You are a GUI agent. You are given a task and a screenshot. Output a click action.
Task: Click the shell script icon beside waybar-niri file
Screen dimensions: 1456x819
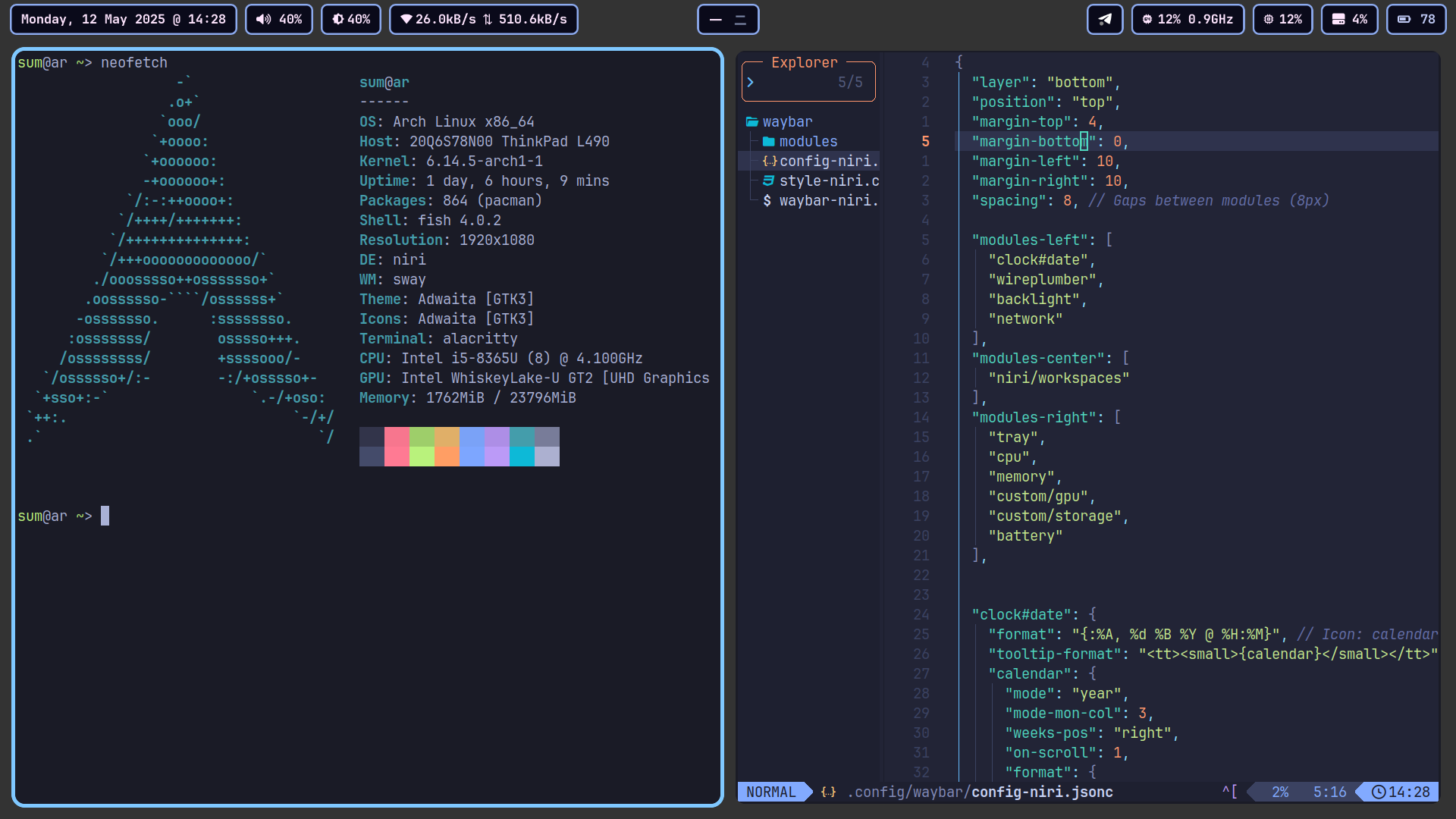click(x=767, y=200)
